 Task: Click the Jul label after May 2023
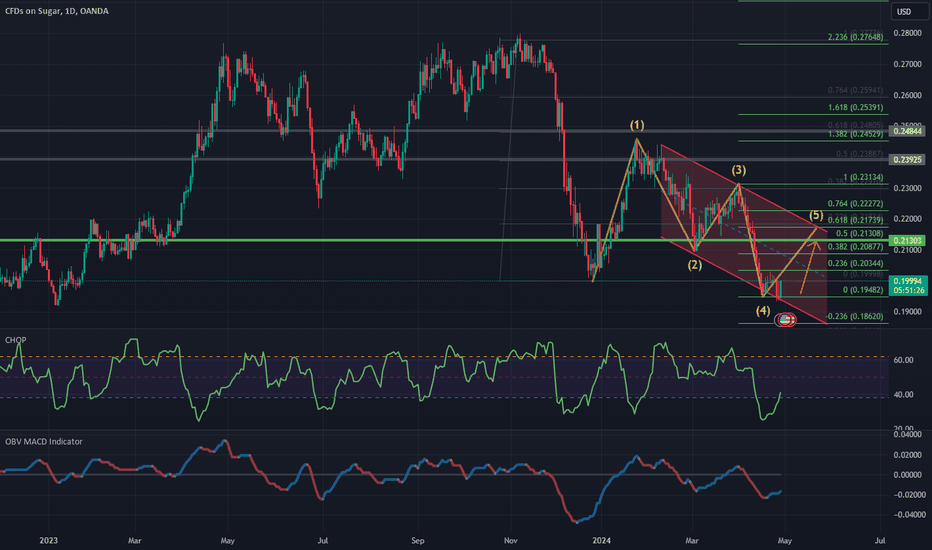322,540
